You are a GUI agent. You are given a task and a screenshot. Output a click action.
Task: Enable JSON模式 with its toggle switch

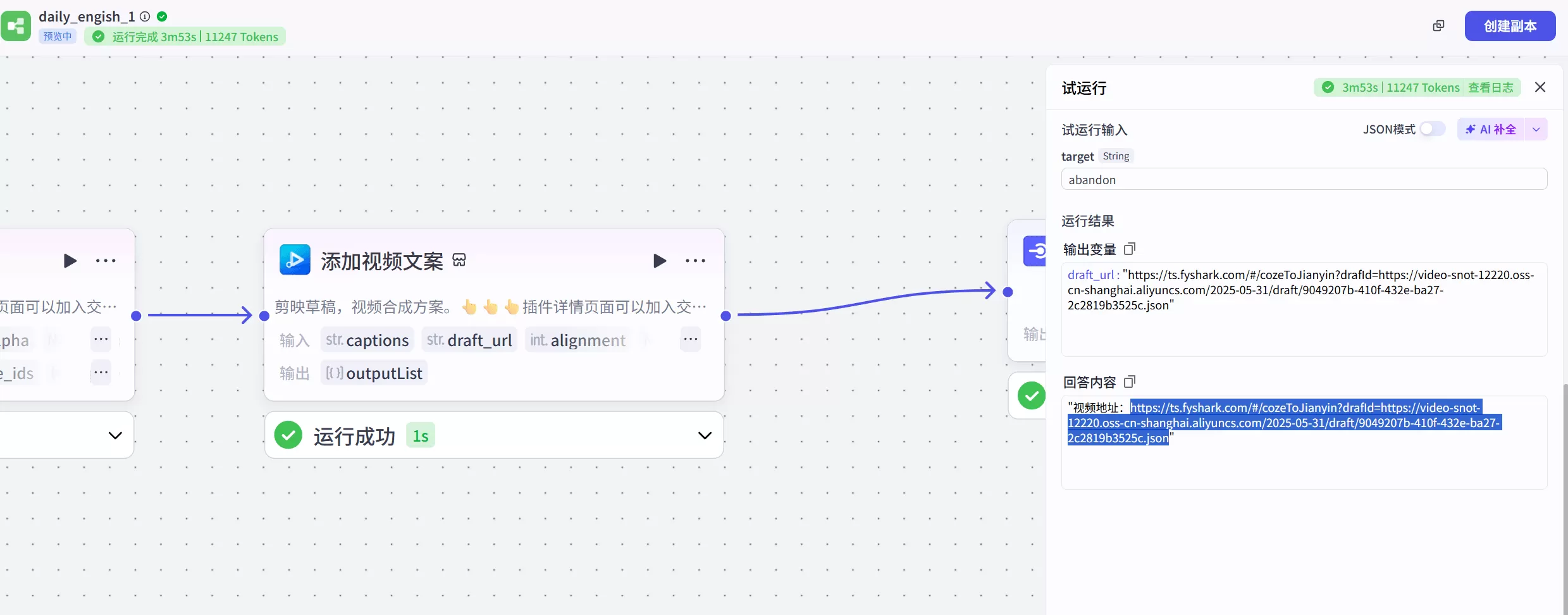point(1432,128)
